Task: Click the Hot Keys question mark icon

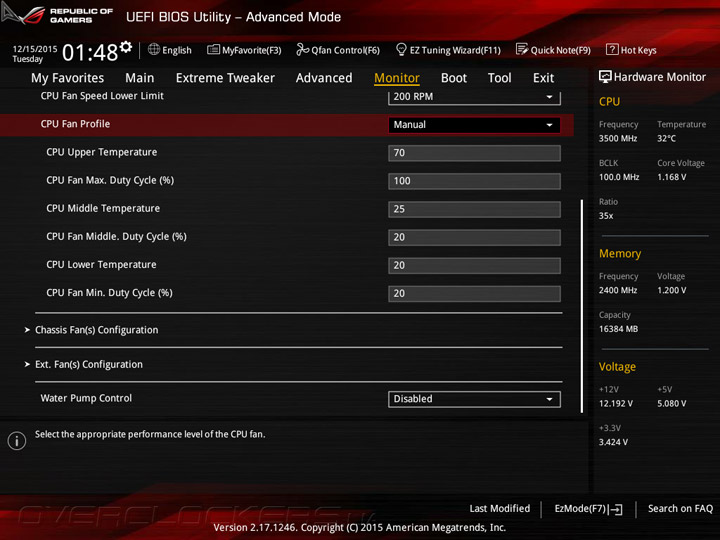Action: click(x=612, y=49)
